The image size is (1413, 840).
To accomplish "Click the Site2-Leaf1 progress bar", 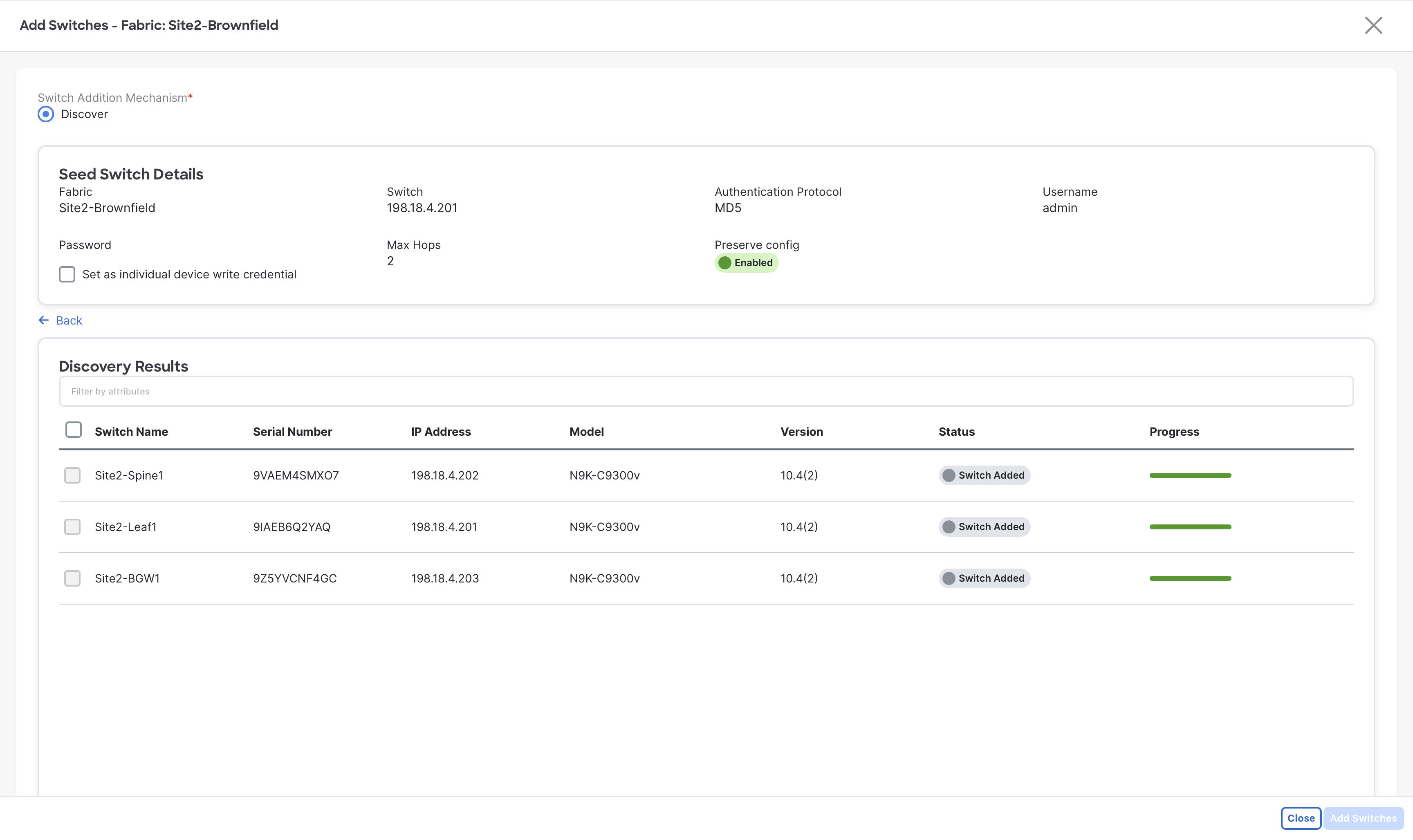I will (x=1190, y=527).
